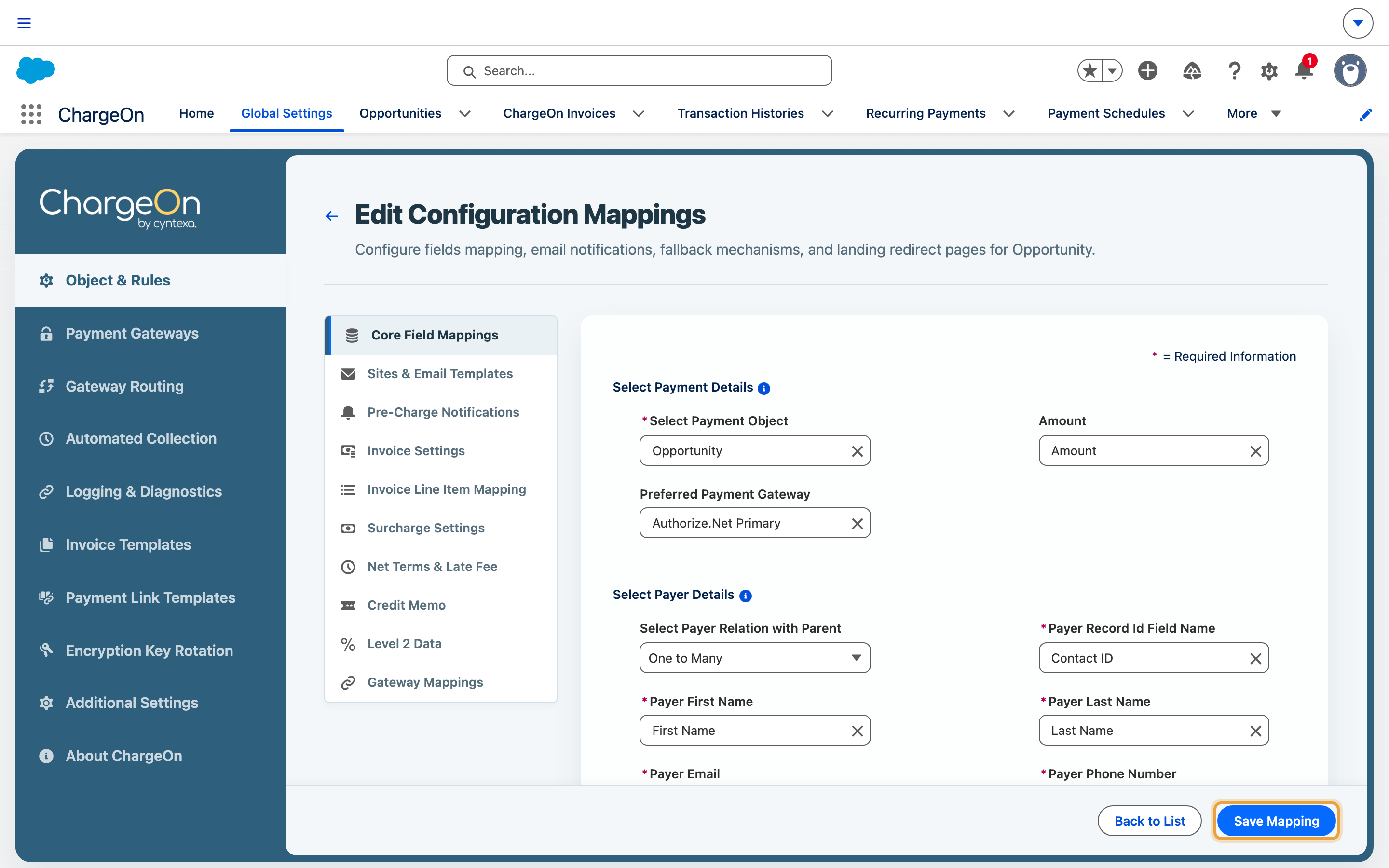Open Payment Link Templates in sidebar
Image resolution: width=1389 pixels, height=868 pixels.
(x=150, y=597)
